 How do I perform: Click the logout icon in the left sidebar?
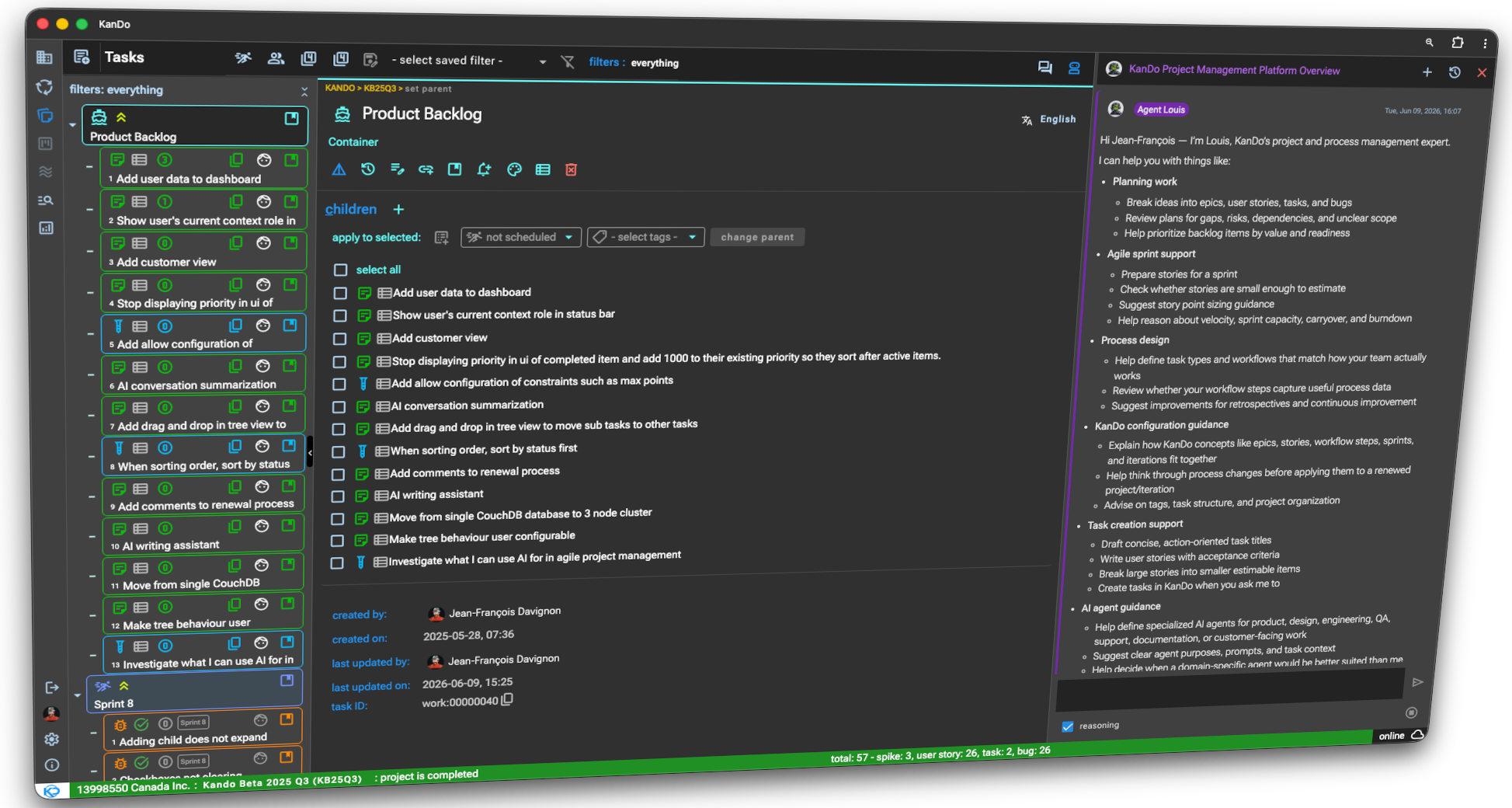[52, 688]
